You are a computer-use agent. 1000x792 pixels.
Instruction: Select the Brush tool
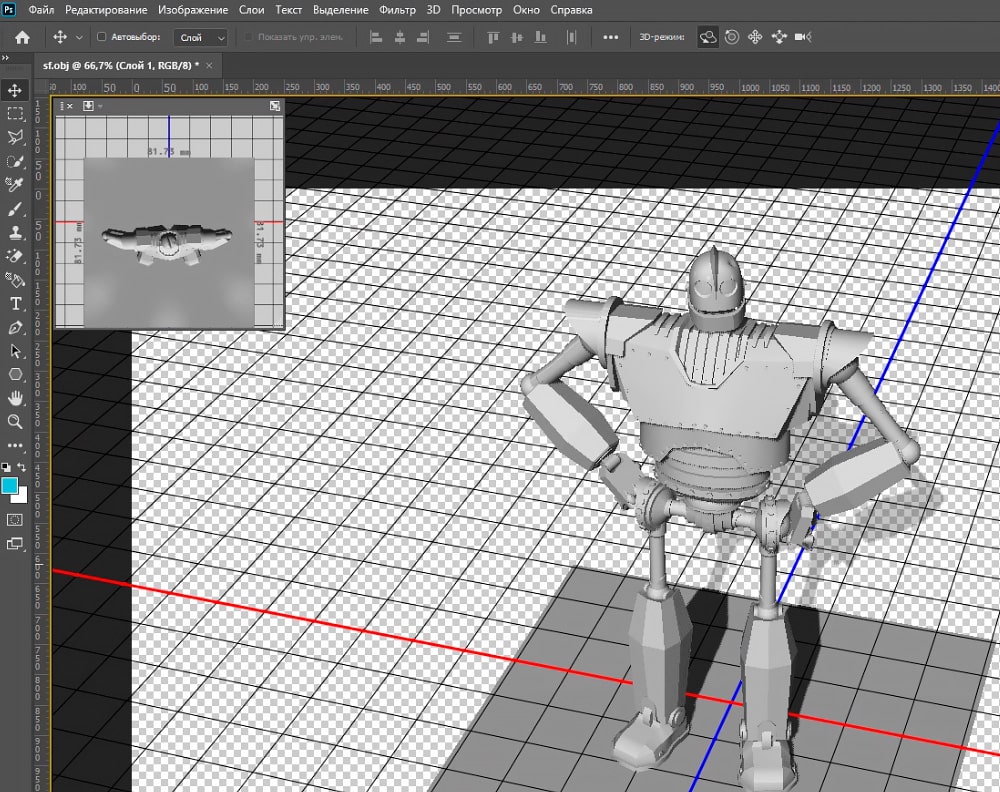[15, 209]
